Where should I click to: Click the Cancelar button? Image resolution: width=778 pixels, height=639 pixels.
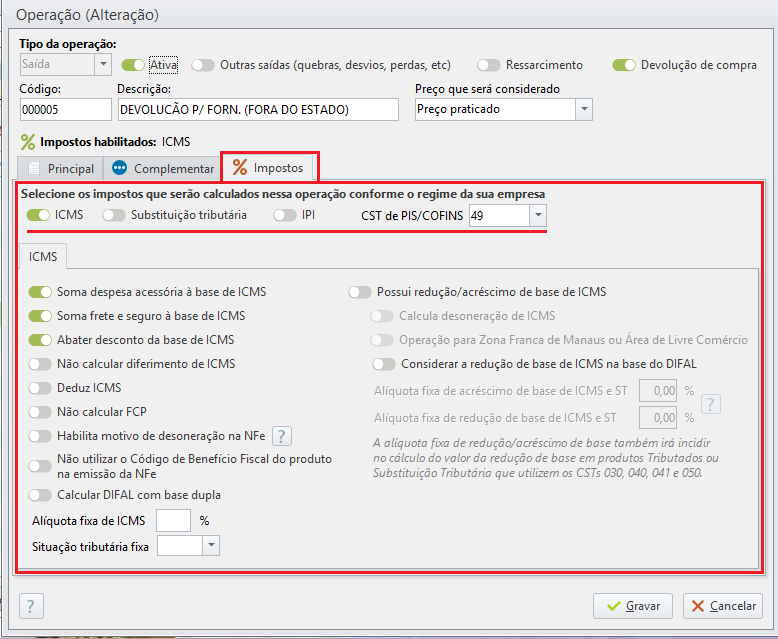tap(723, 606)
